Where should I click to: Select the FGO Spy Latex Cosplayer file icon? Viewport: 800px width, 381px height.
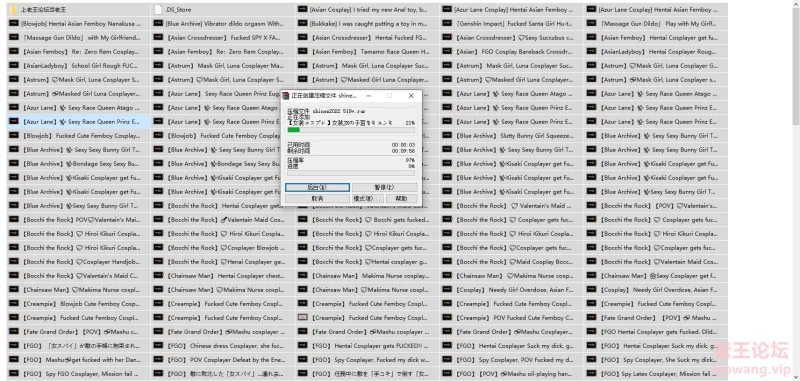pos(591,373)
